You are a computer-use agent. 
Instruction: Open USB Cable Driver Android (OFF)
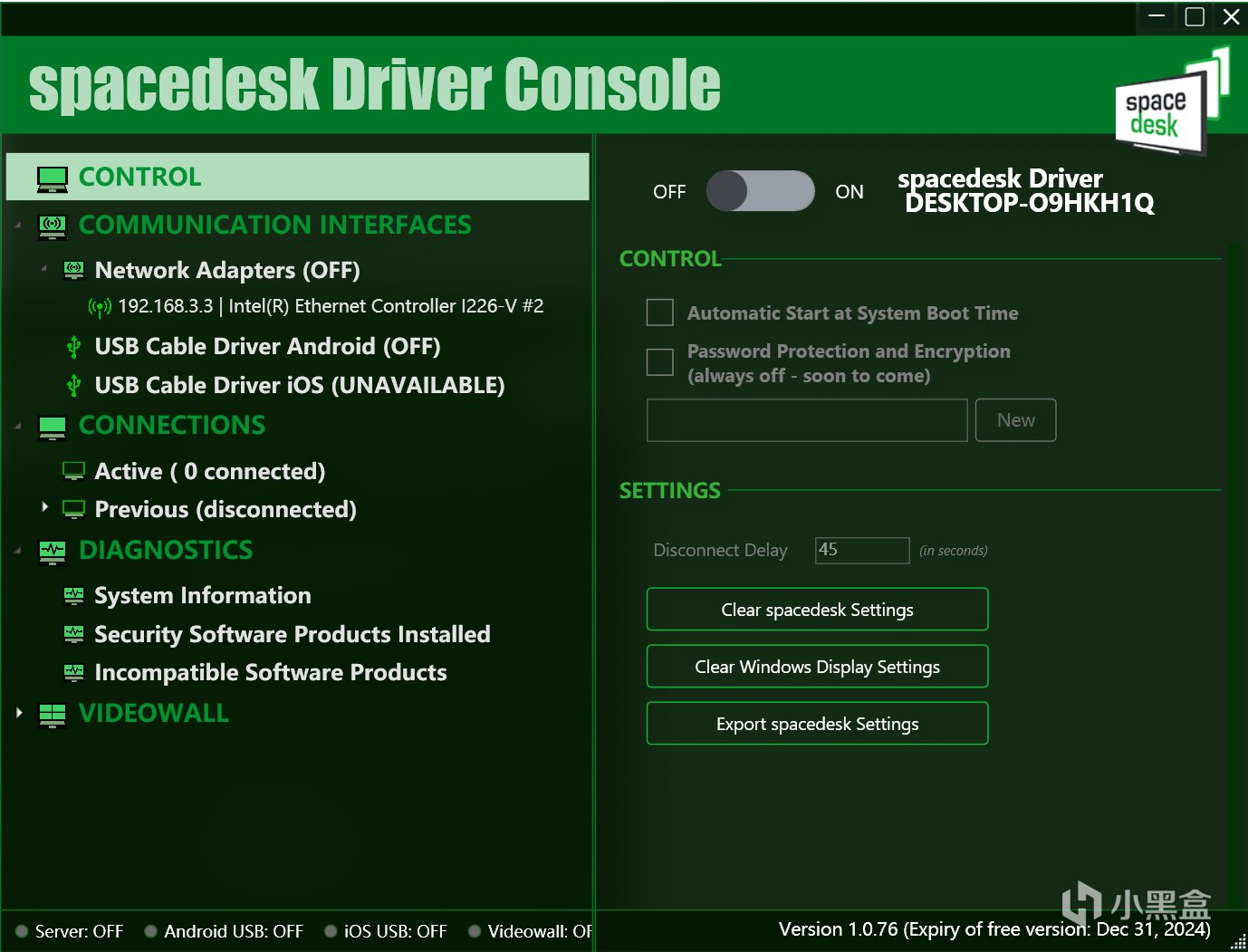267,346
